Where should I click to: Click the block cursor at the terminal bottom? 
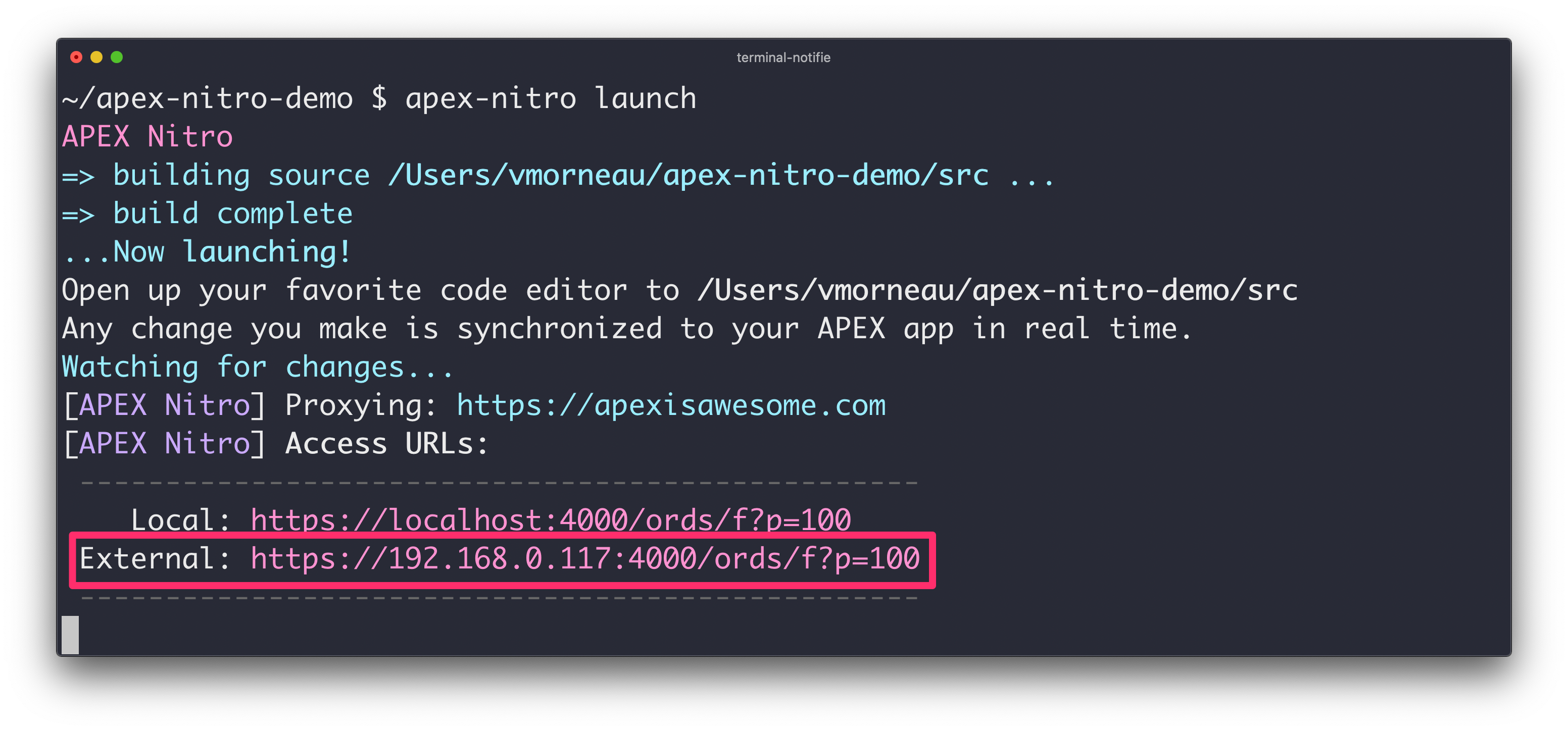pos(70,634)
